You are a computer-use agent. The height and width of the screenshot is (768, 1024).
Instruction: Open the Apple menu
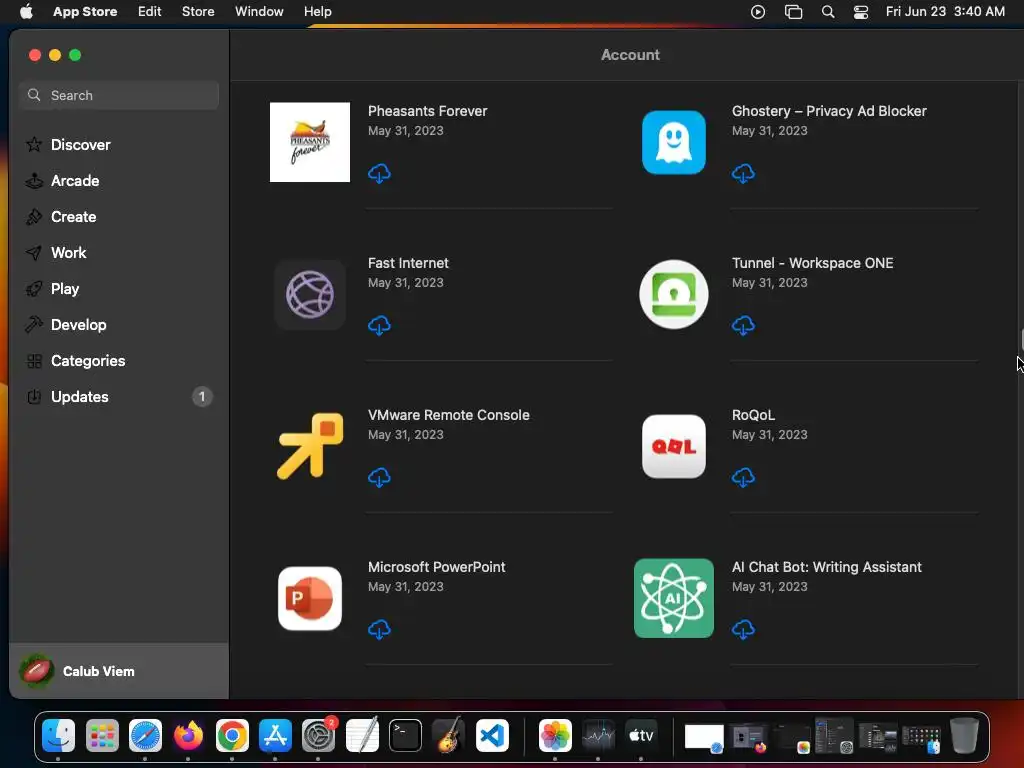coord(26,12)
